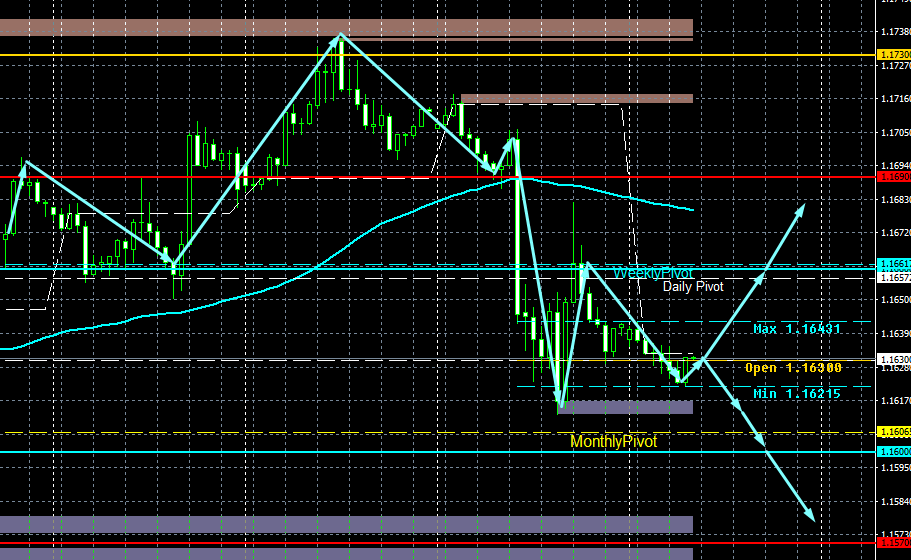The width and height of the screenshot is (911, 560).
Task: Click the yellow 1.16065 price tag
Action: [894, 432]
